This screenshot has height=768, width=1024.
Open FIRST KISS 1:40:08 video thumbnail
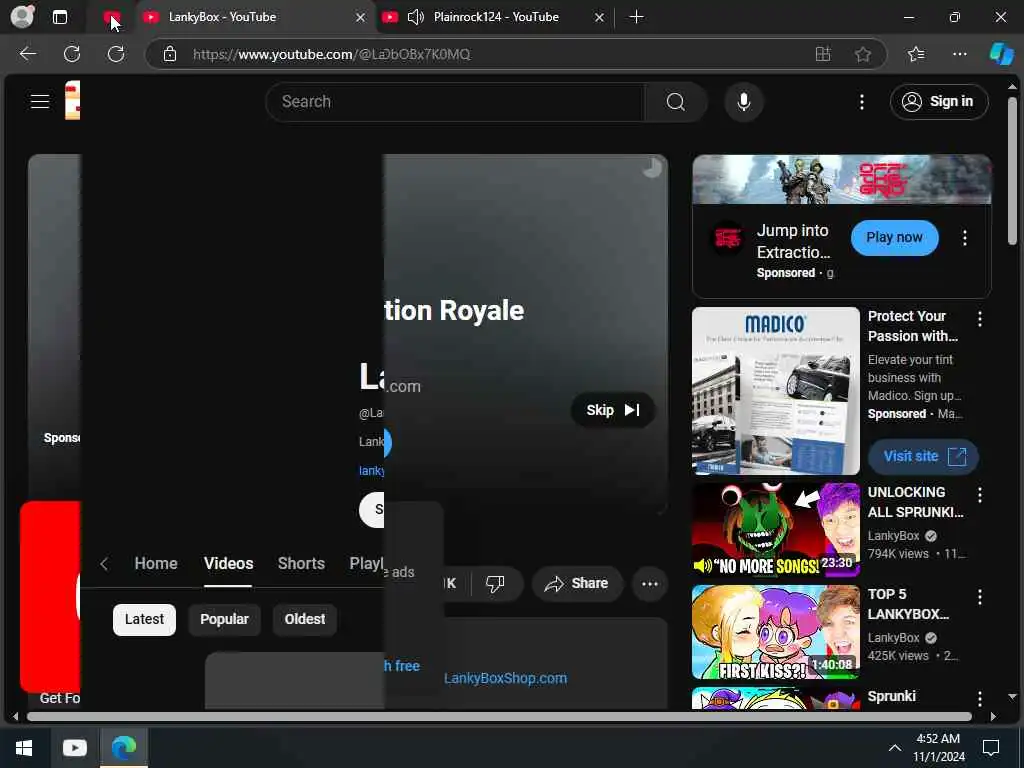776,632
